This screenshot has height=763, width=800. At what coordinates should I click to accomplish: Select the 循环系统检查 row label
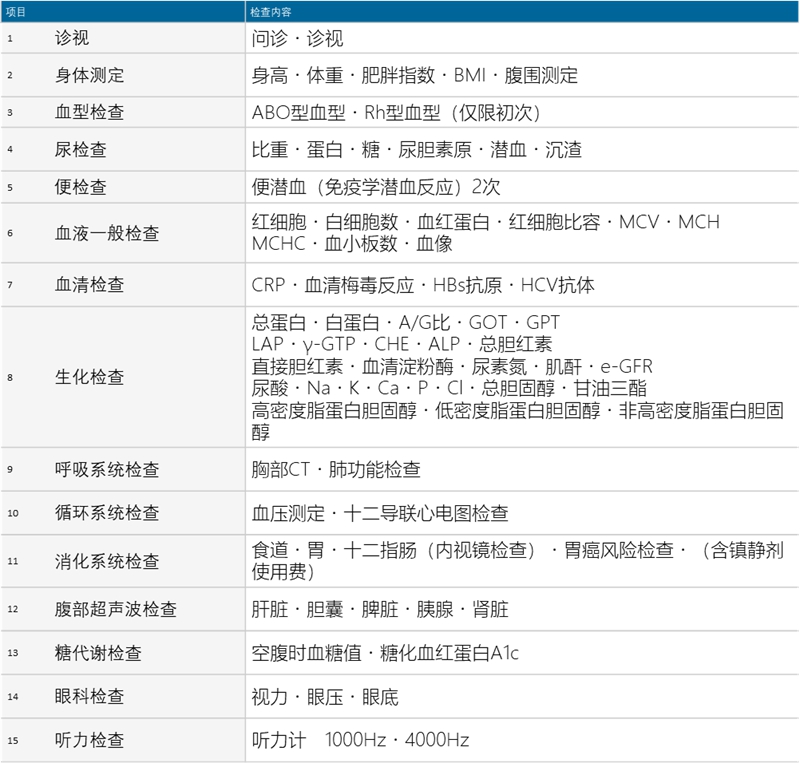click(106, 513)
